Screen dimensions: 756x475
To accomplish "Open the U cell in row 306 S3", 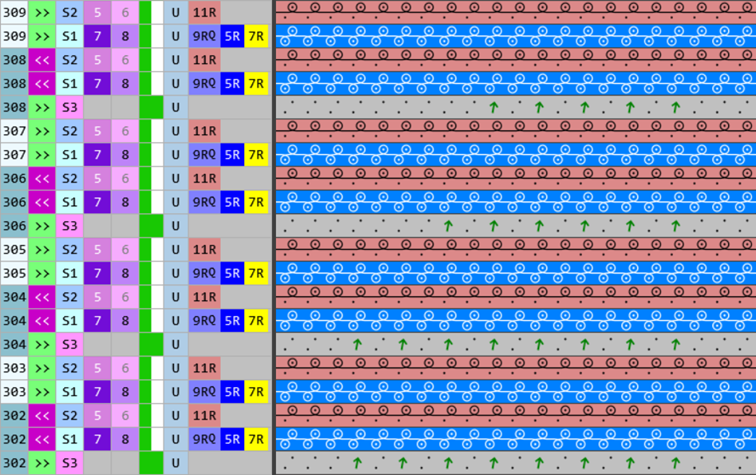I will tap(175, 226).
